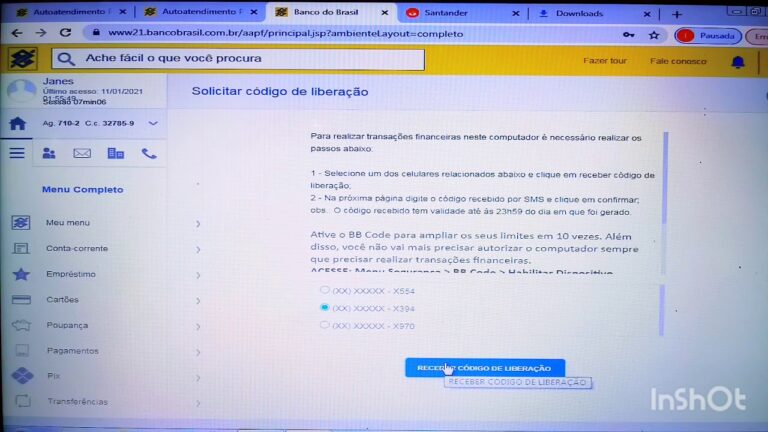Open the phone contact icon
The width and height of the screenshot is (768, 432).
click(x=149, y=153)
